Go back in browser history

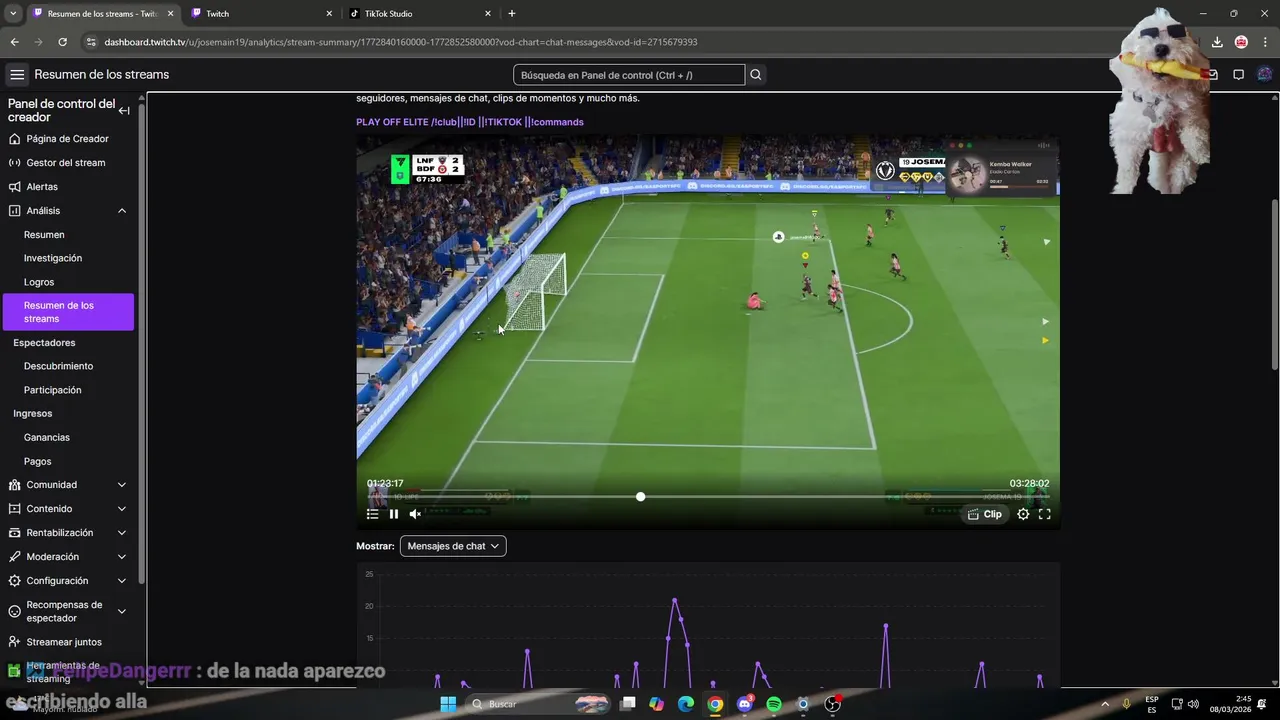(x=14, y=42)
